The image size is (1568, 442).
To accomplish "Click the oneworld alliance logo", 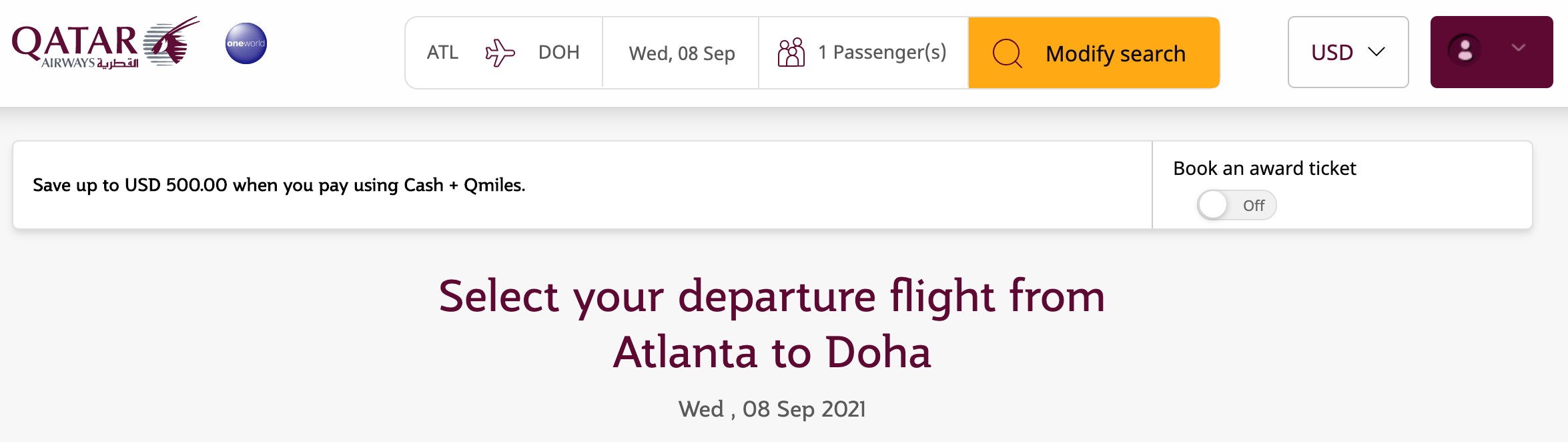I will pos(246,45).
